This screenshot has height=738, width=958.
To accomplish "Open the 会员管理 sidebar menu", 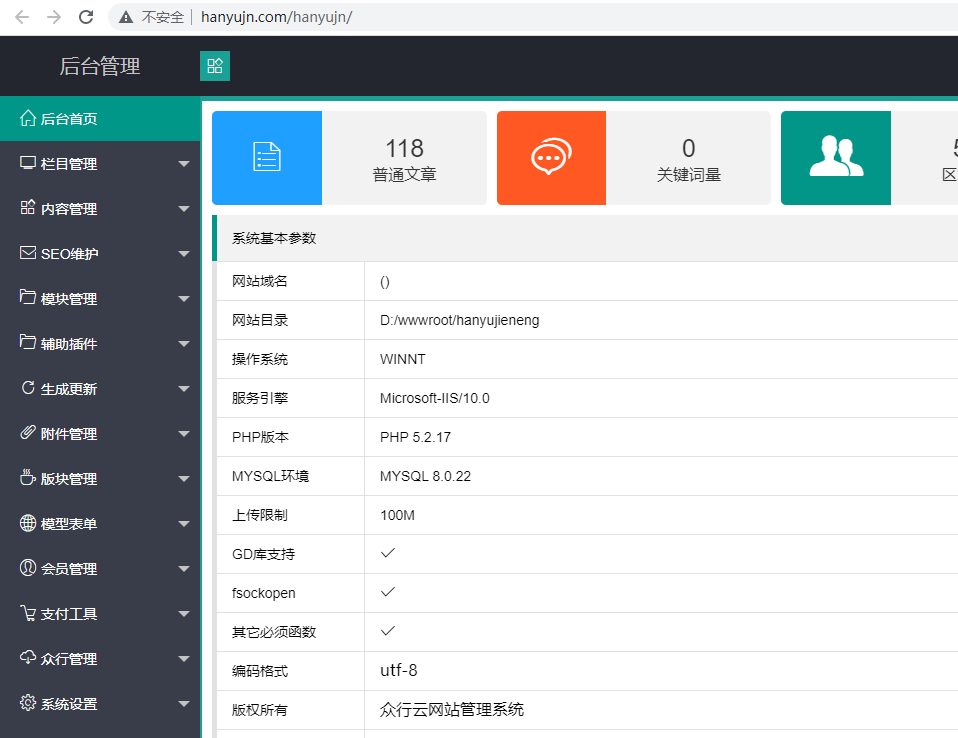I will click(x=69, y=569).
